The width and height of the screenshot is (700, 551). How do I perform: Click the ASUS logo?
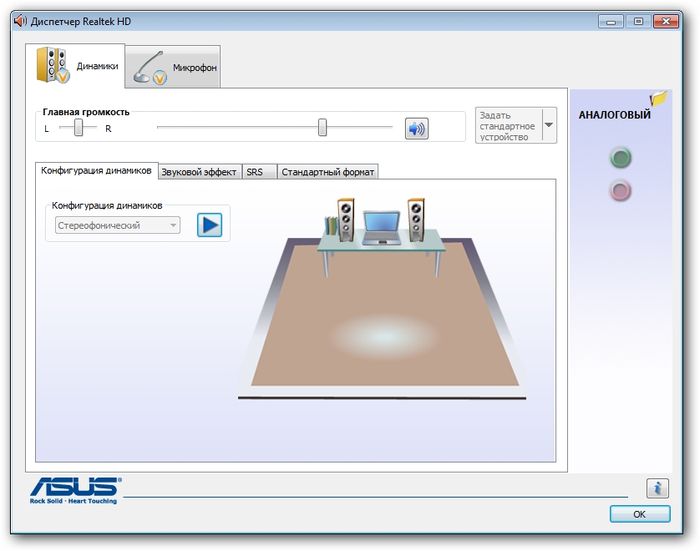[x=75, y=490]
